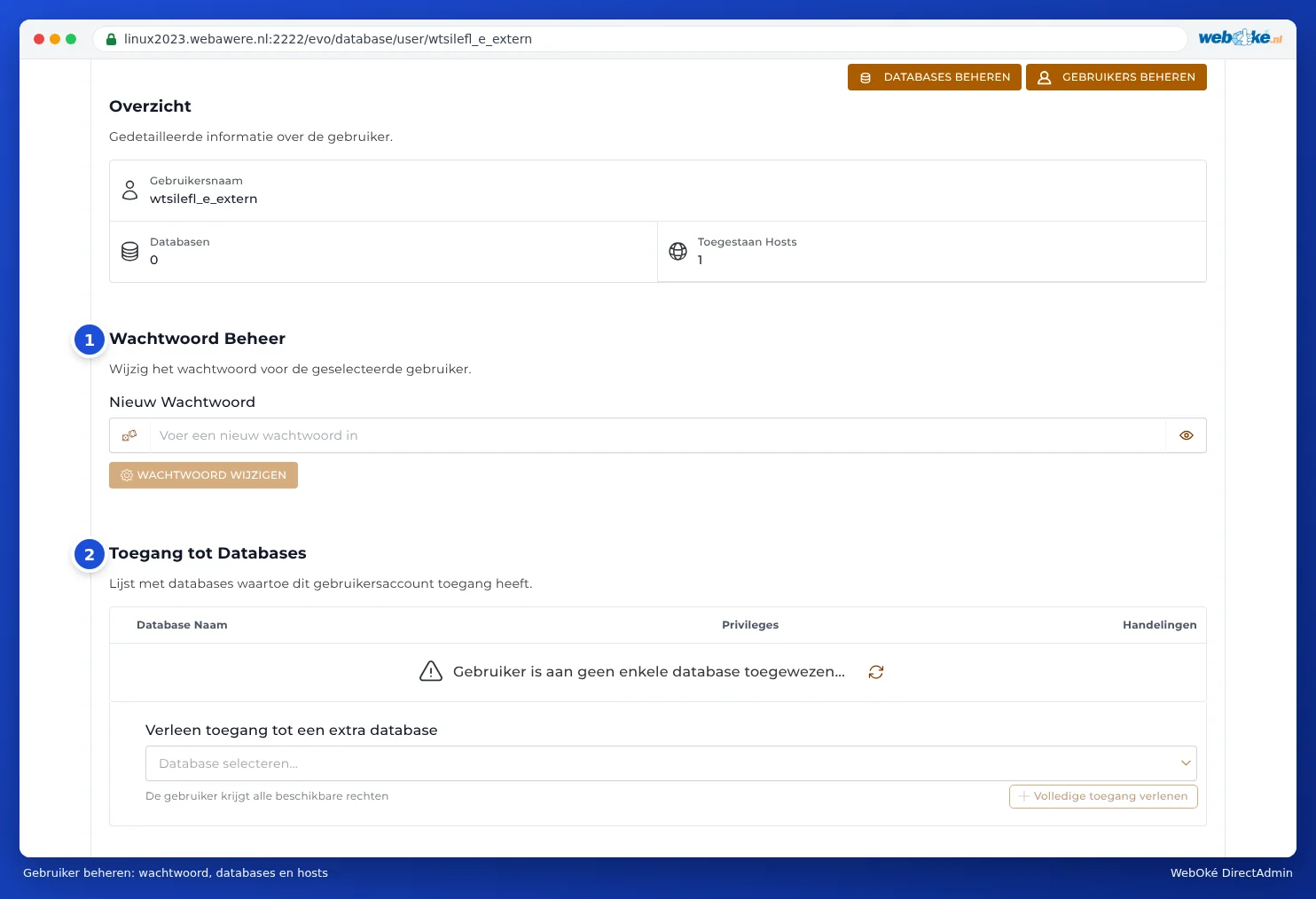
Task: Click the lock icon in the address bar
Action: tap(112, 39)
